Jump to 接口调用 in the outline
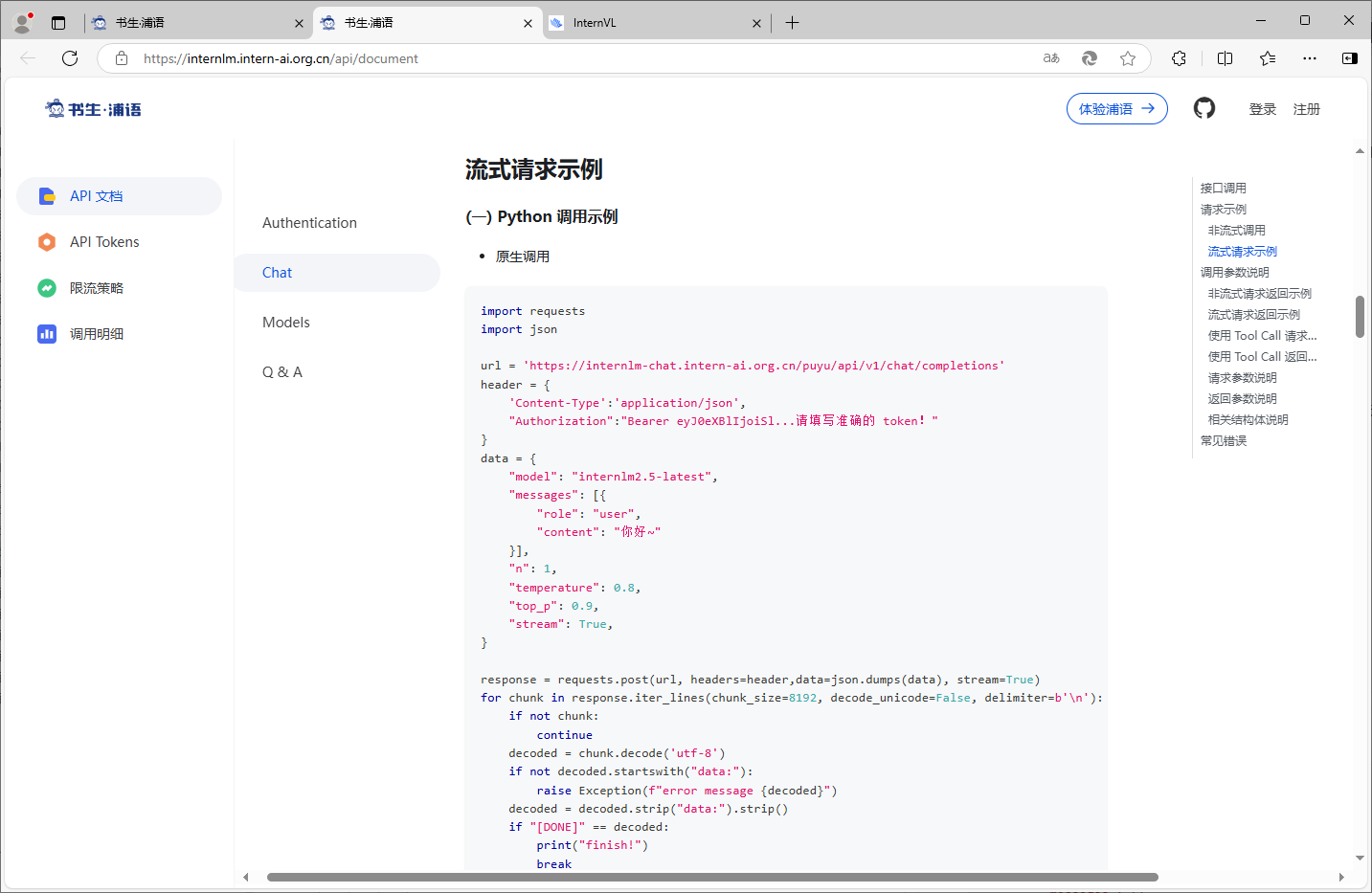The image size is (1372, 893). (x=1224, y=189)
